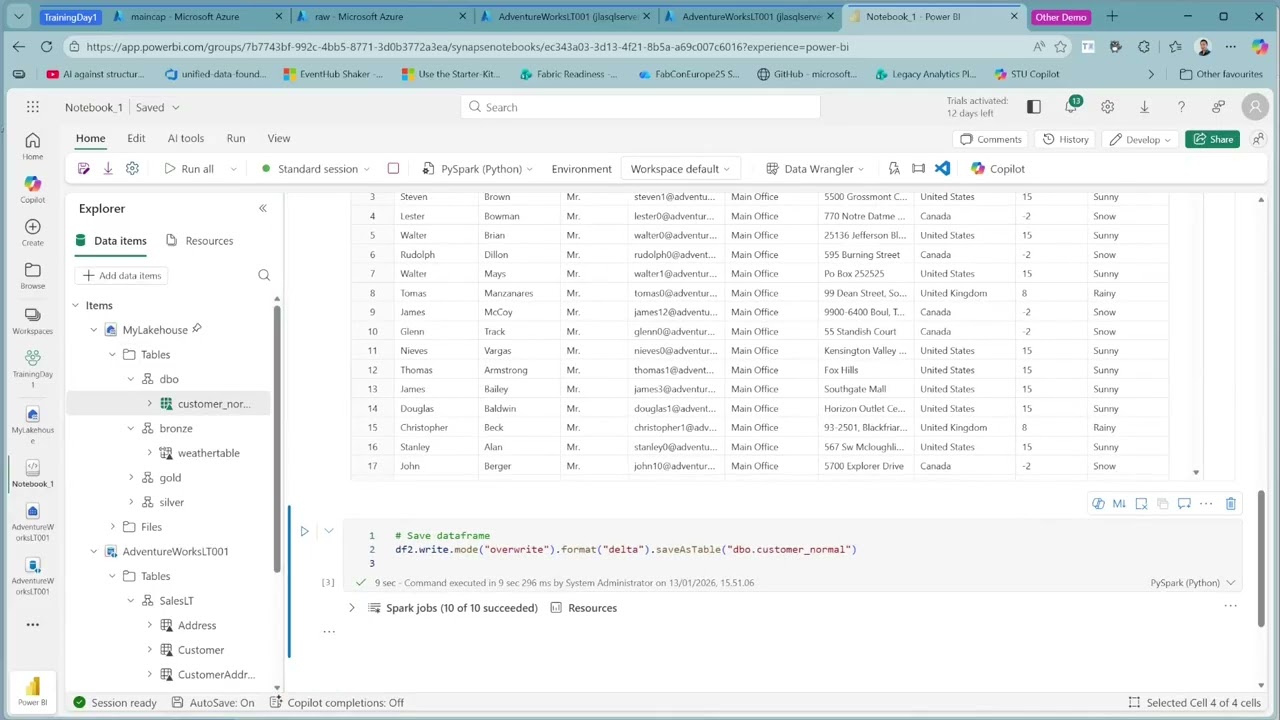Image resolution: width=1280 pixels, height=720 pixels.
Task: Expand the silver schema node
Action: click(x=131, y=502)
